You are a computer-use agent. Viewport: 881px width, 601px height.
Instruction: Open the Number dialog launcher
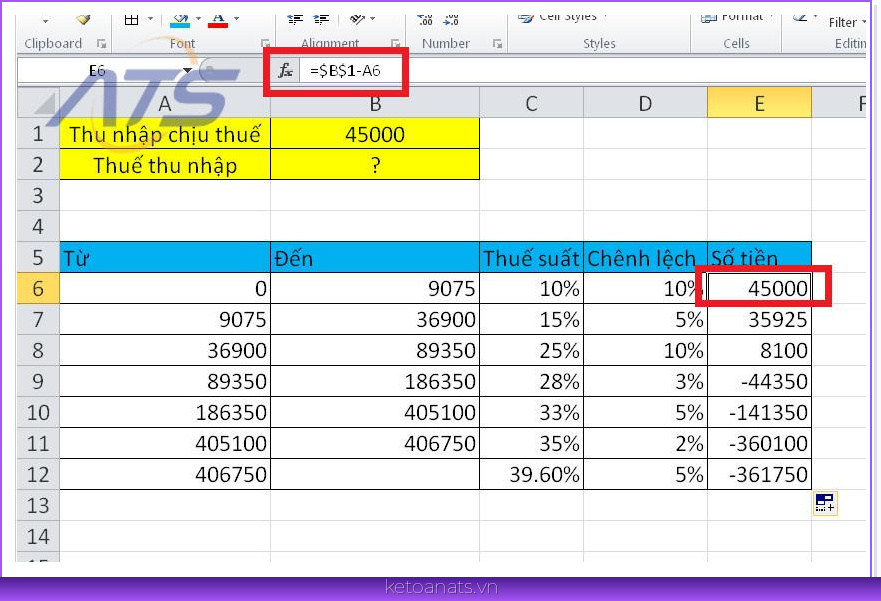(497, 43)
